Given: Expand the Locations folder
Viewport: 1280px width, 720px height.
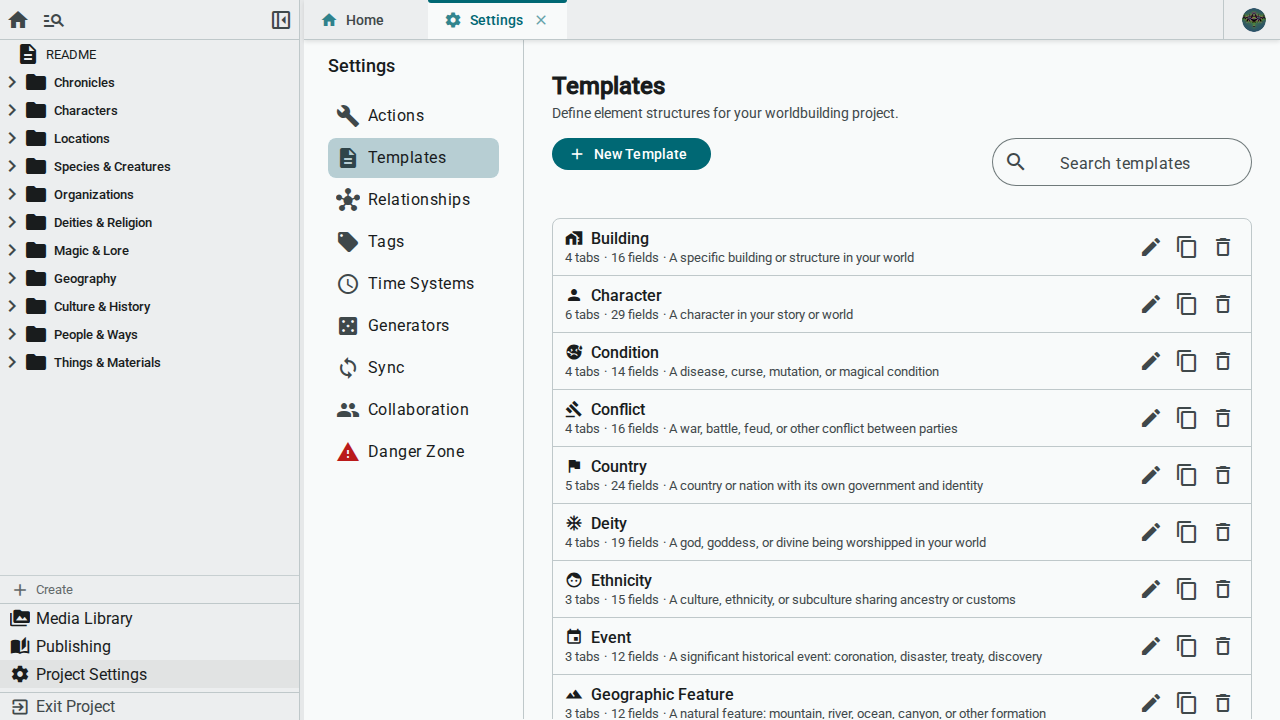Looking at the screenshot, I should [12, 138].
